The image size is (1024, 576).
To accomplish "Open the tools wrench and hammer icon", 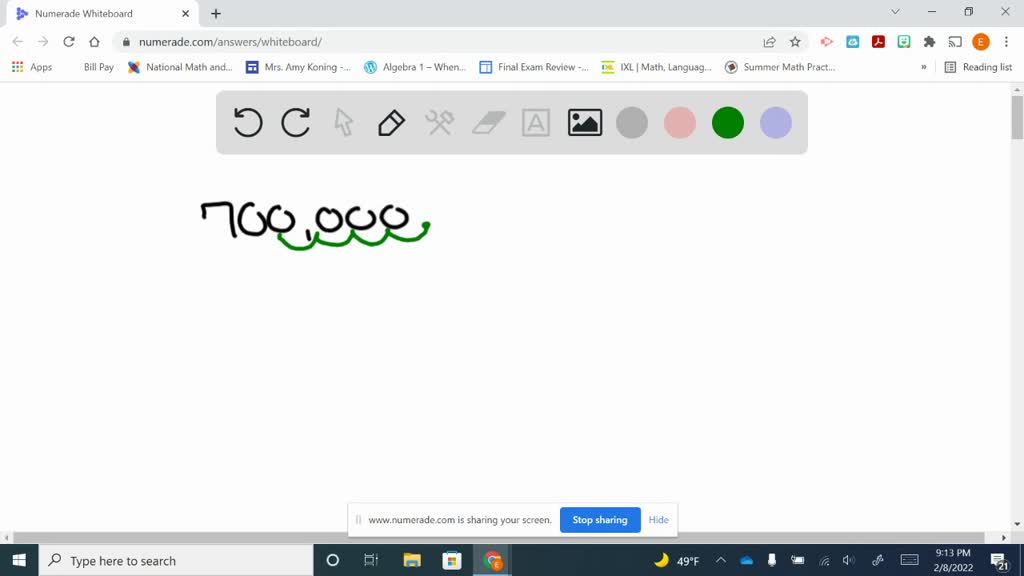I will coord(439,123).
